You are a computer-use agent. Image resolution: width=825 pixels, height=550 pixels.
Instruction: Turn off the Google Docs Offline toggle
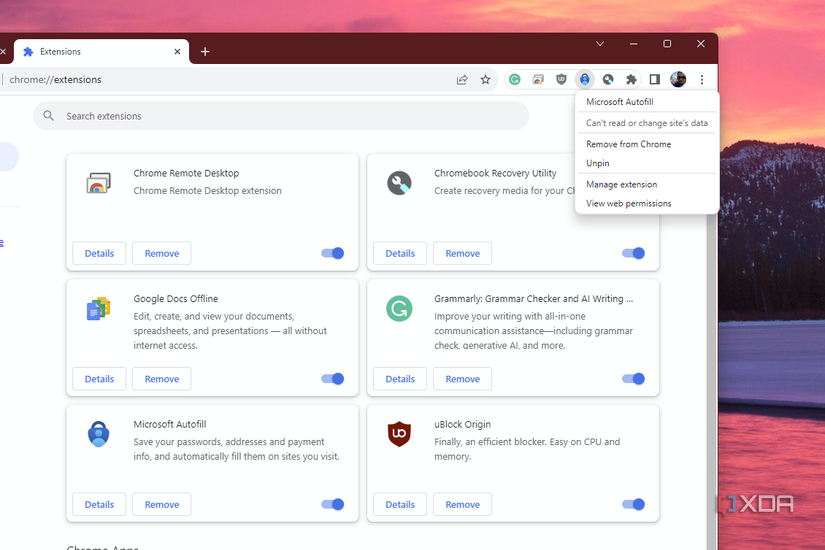[333, 378]
